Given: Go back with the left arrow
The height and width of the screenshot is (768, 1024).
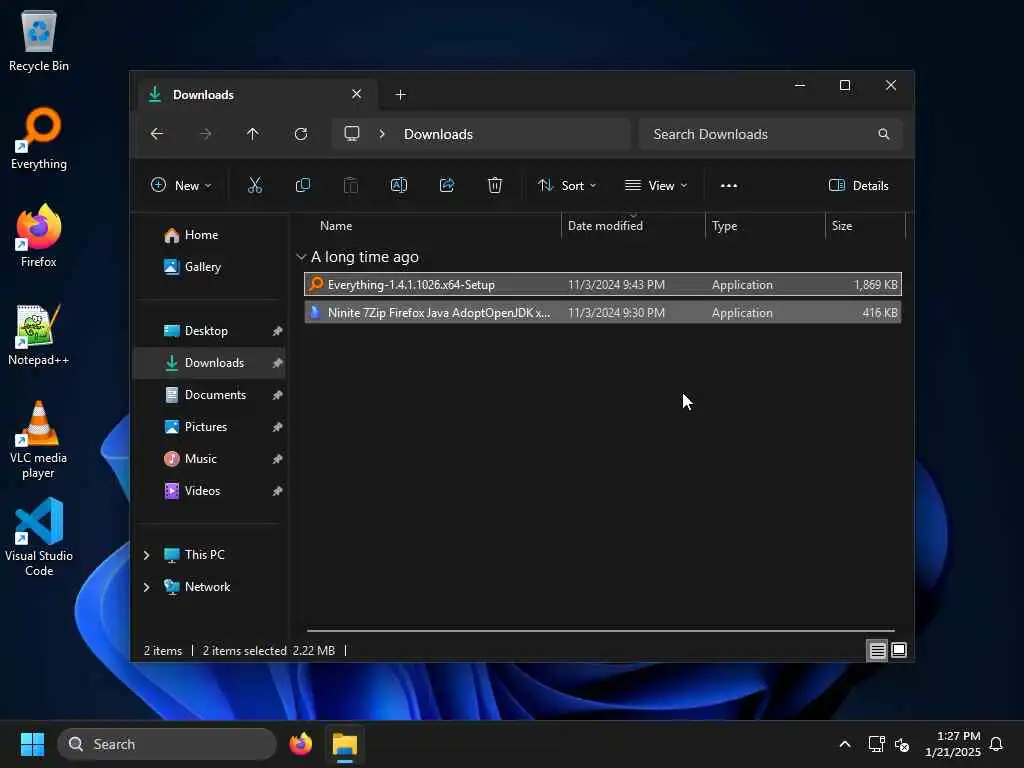Looking at the screenshot, I should pyautogui.click(x=157, y=134).
